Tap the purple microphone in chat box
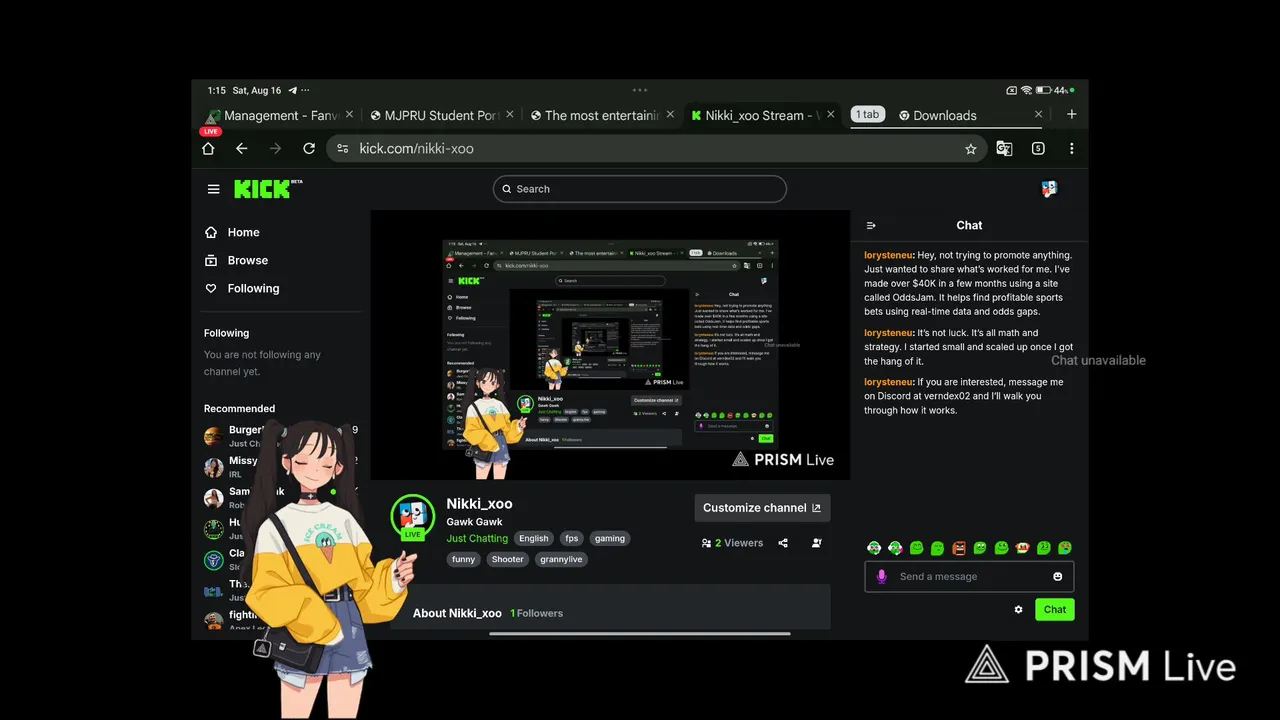The width and height of the screenshot is (1280, 720). 881,576
